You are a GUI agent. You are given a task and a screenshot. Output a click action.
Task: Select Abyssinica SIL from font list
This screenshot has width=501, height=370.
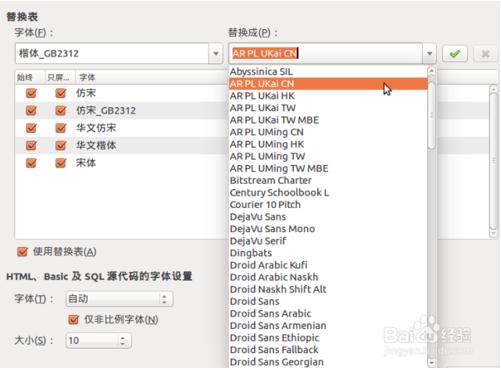[x=328, y=72]
